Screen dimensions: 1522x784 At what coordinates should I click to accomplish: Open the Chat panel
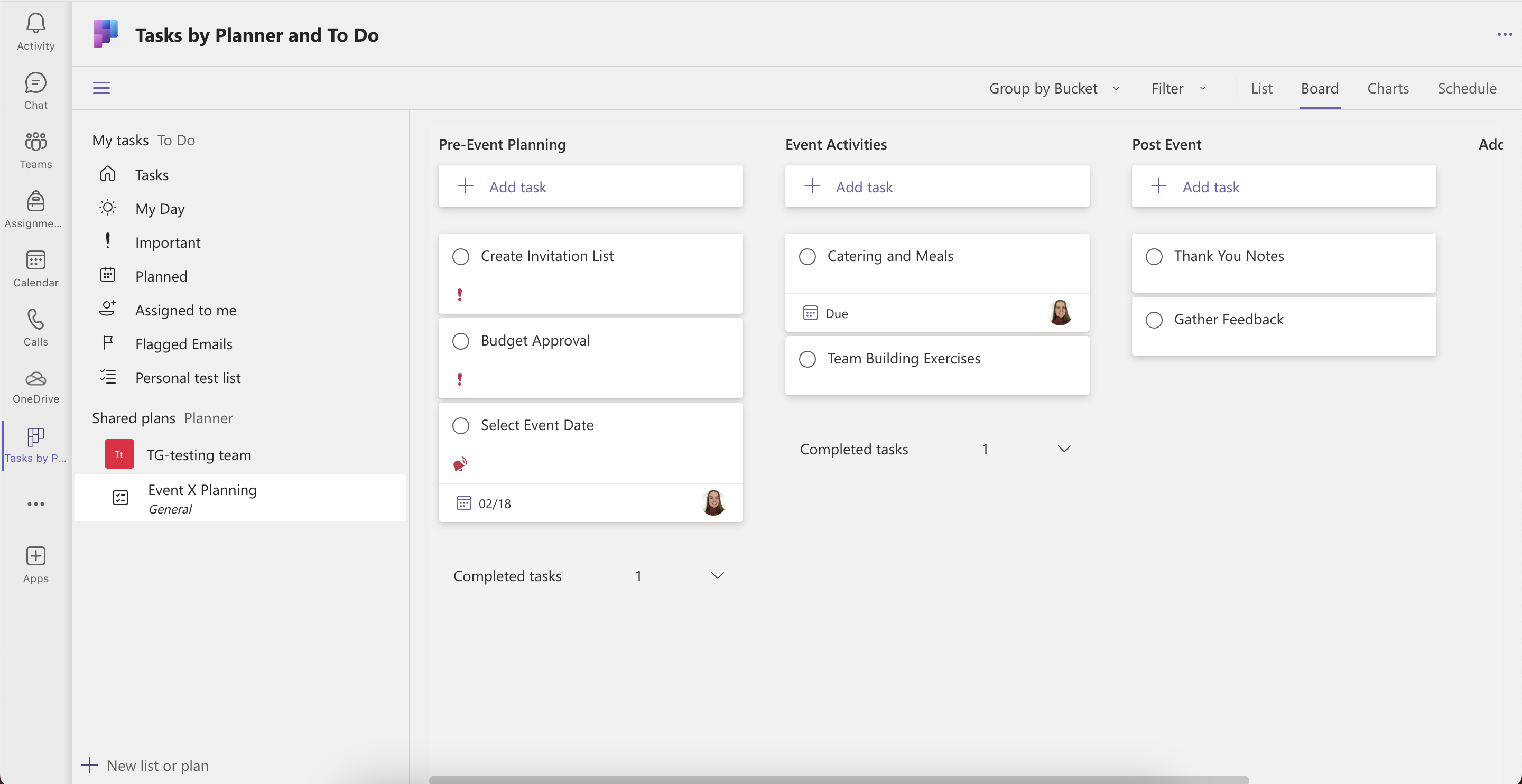click(35, 90)
